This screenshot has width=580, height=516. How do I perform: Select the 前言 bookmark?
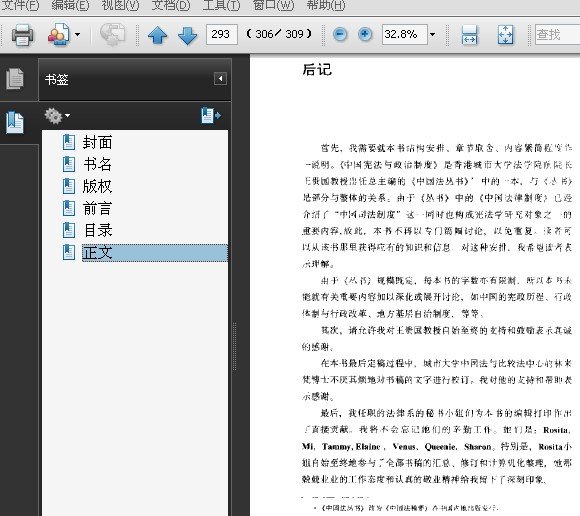point(97,209)
